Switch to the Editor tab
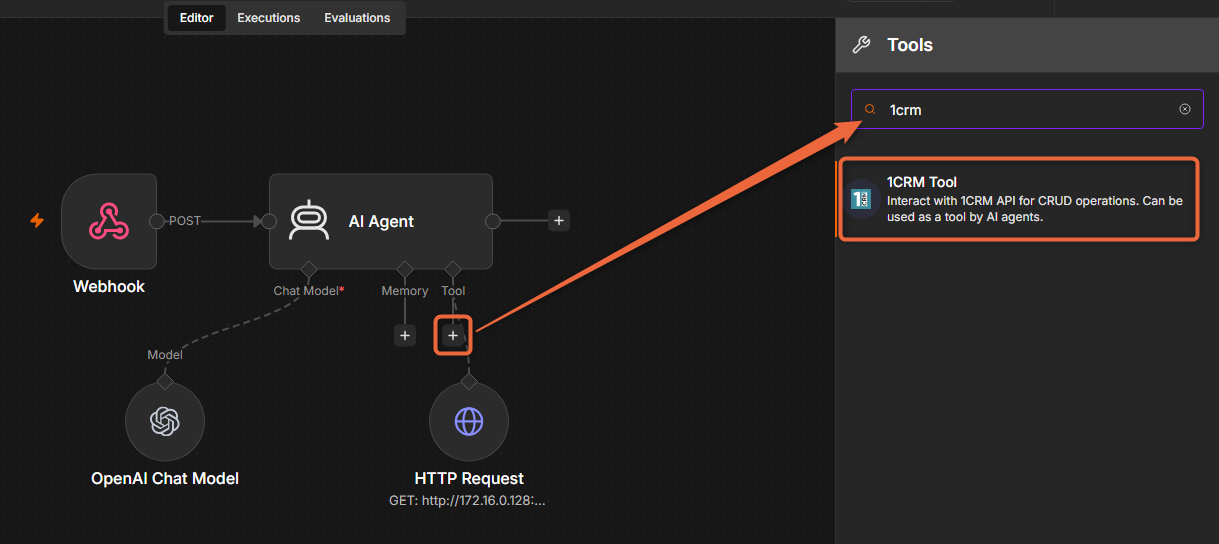Image resolution: width=1219 pixels, height=544 pixels. pos(196,18)
